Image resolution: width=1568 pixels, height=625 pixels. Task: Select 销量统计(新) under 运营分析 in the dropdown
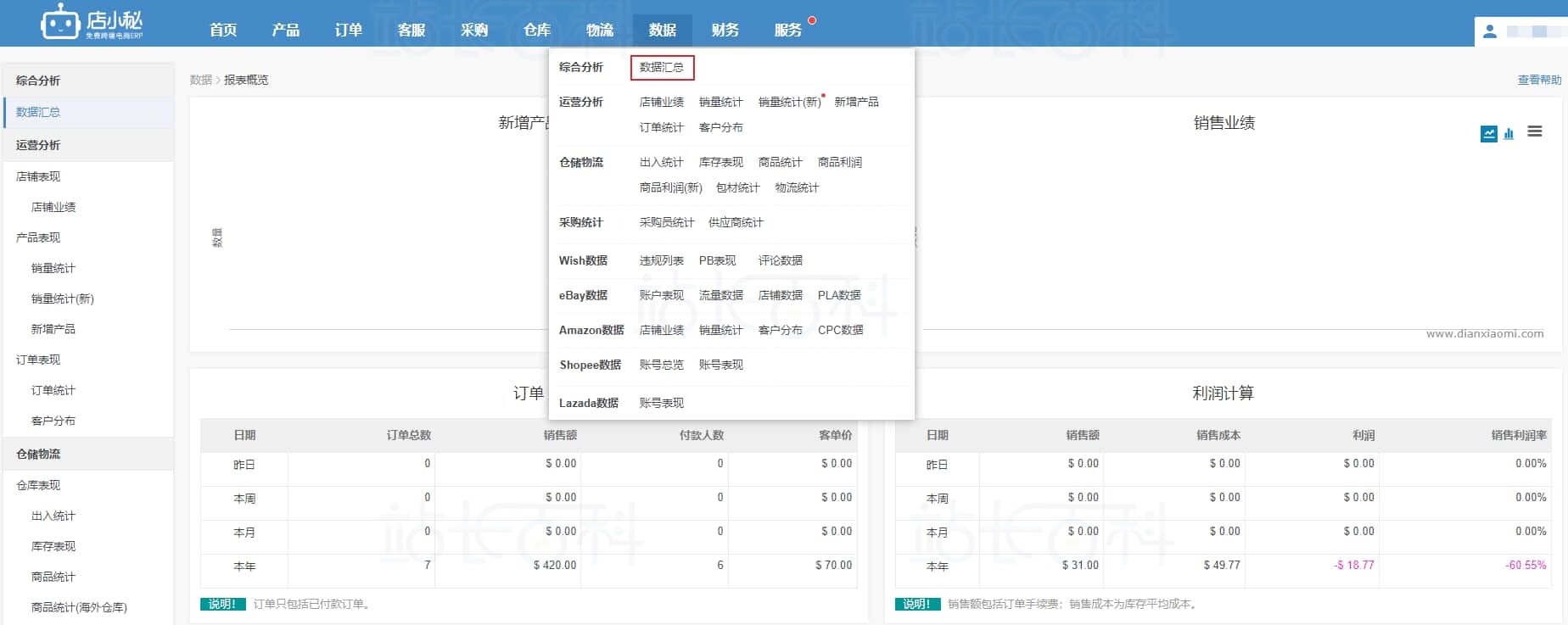[789, 102]
